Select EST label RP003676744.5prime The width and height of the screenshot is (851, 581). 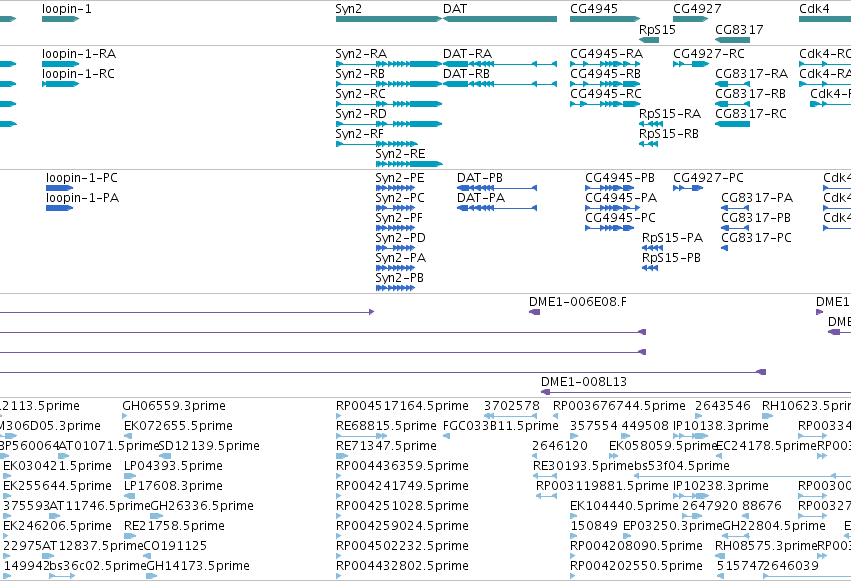[x=619, y=406]
